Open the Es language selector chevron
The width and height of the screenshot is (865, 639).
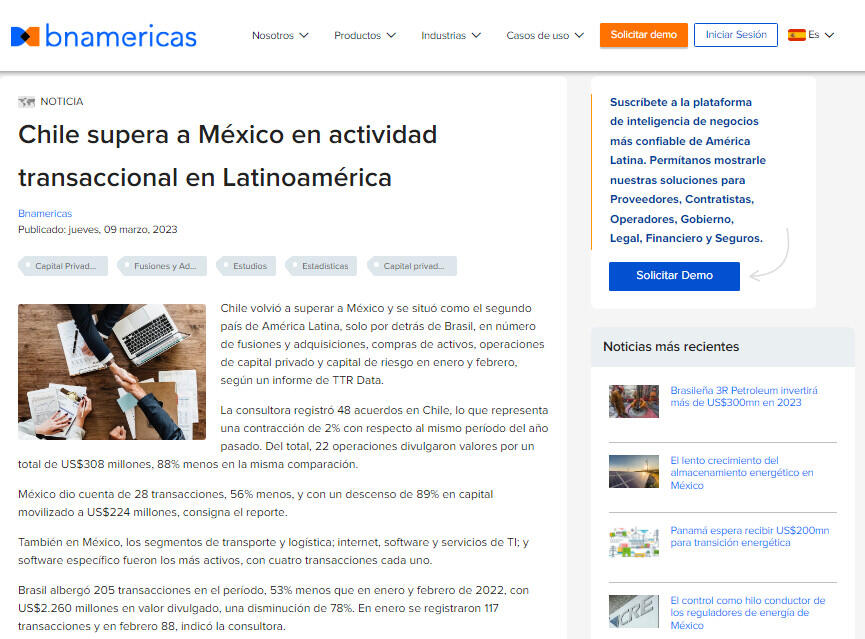tap(829, 35)
